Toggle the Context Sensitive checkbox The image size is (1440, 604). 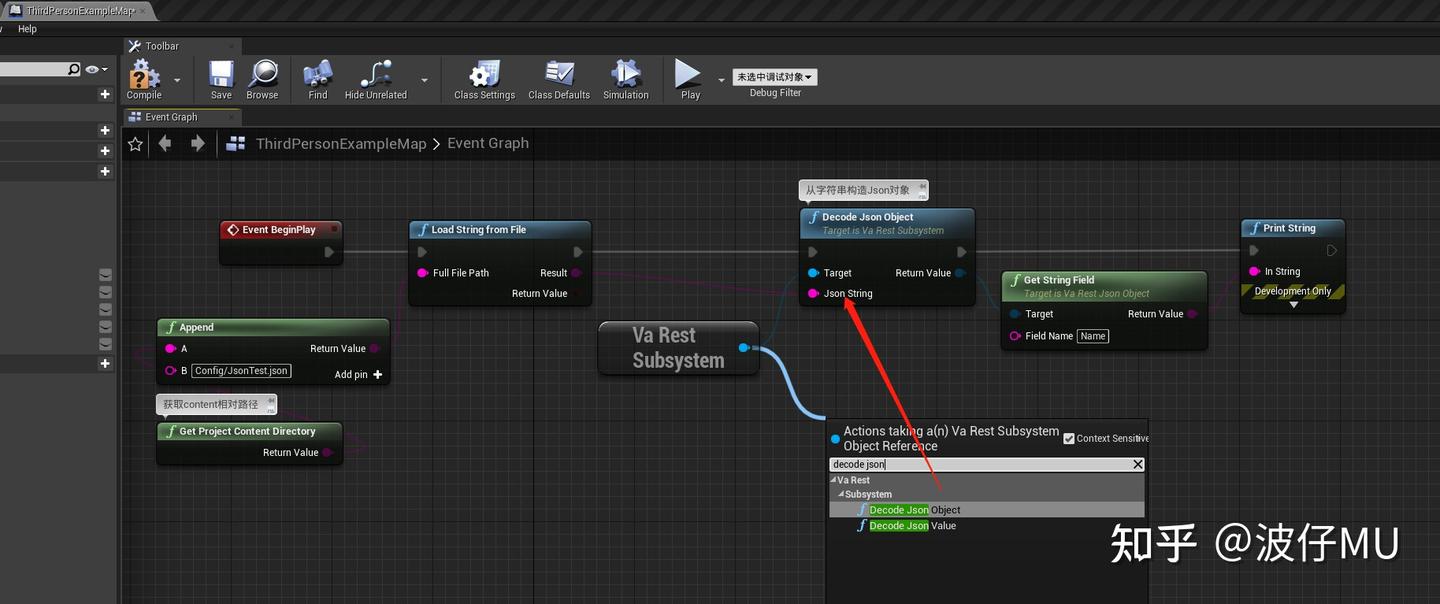[x=1069, y=438]
